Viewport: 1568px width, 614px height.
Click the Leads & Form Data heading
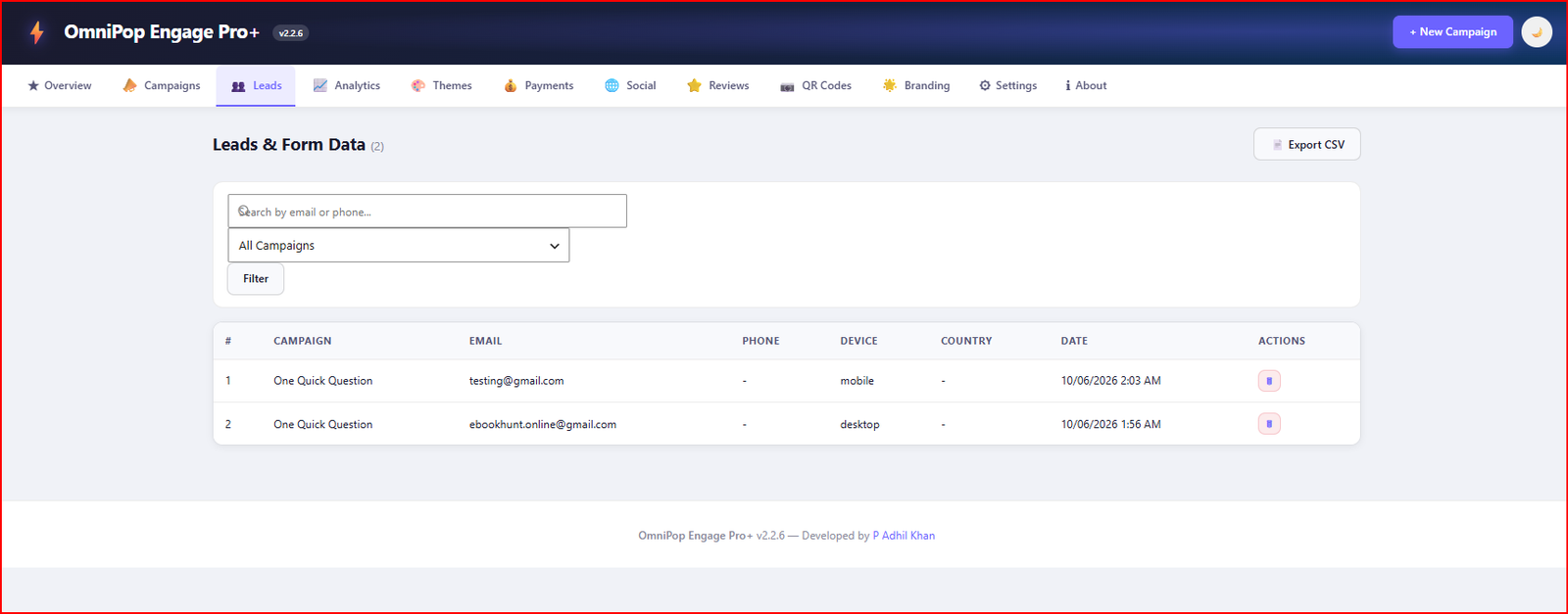289,145
